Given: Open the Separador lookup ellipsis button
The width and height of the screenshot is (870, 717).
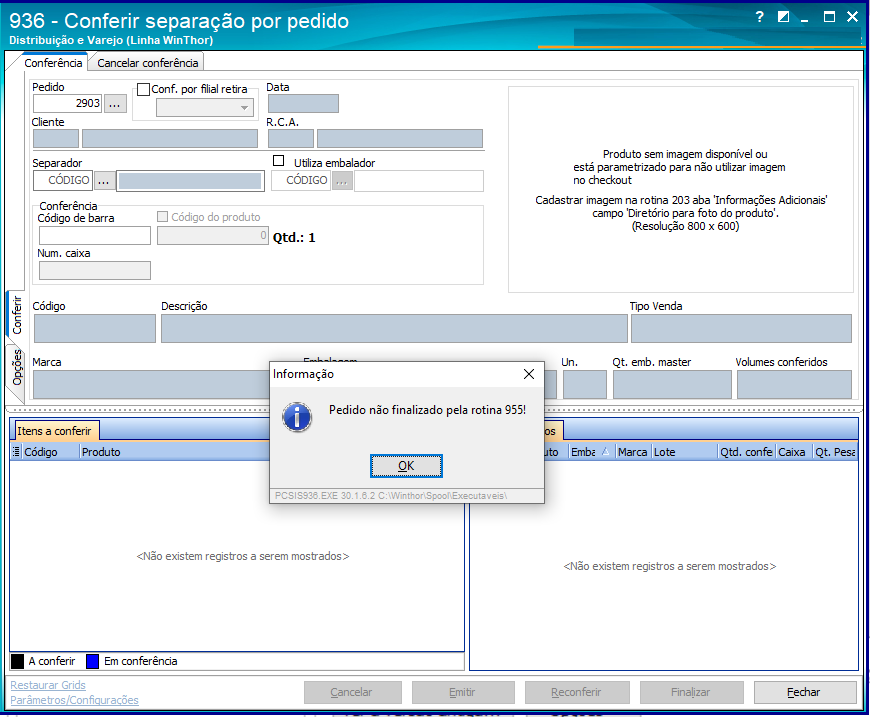Looking at the screenshot, I should [104, 180].
